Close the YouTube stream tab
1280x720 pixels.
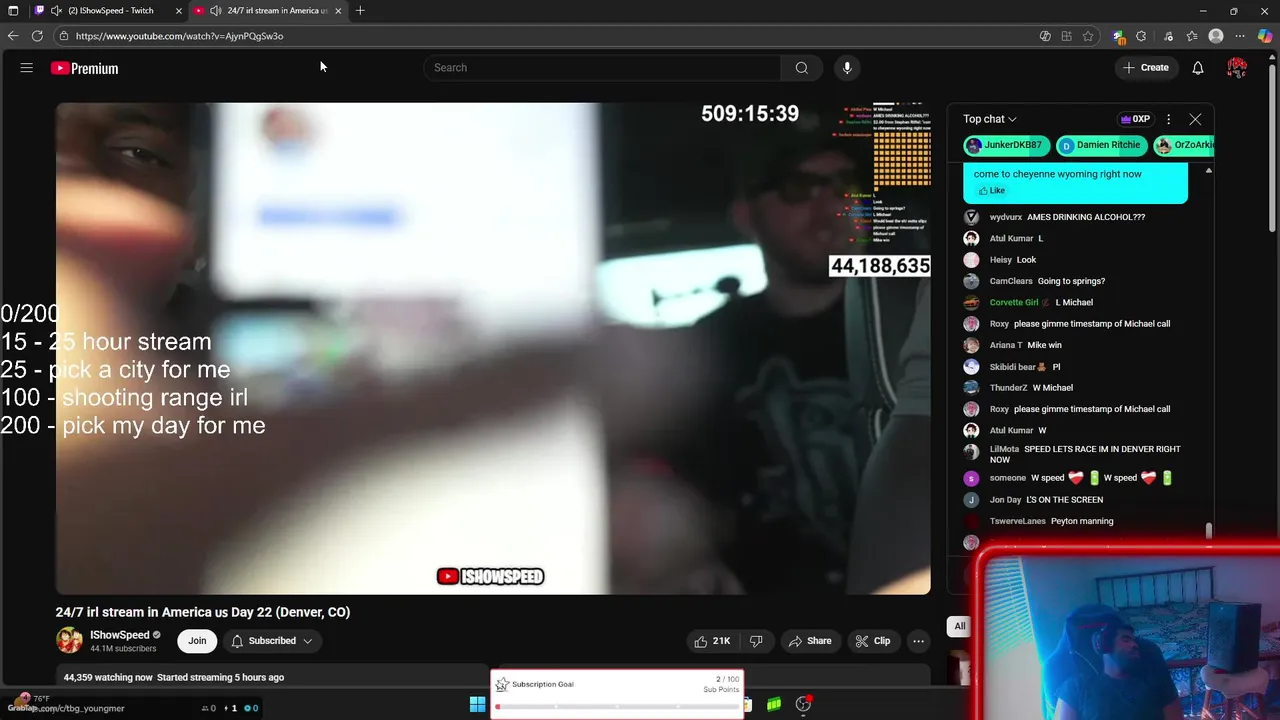click(x=338, y=11)
